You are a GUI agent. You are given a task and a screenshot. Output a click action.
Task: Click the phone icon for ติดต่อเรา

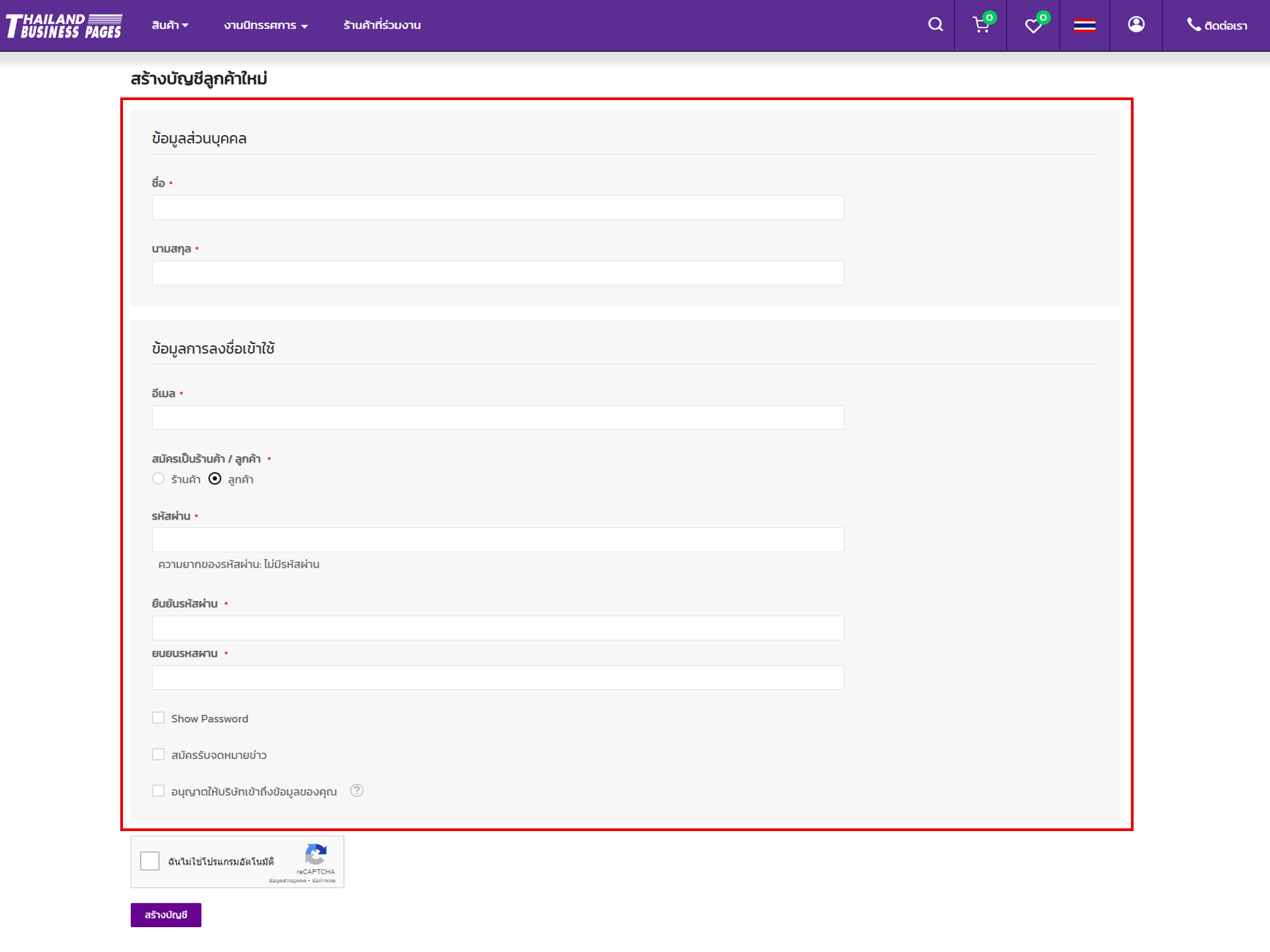(1193, 25)
